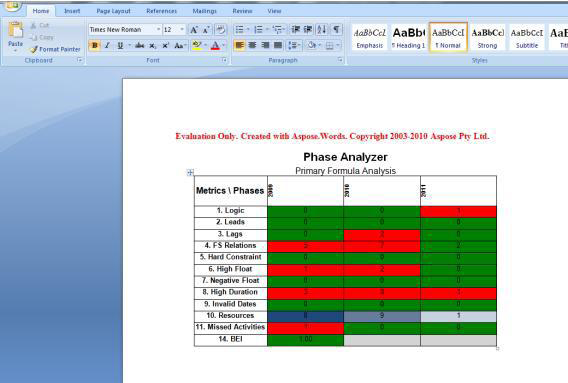
Task: Grow the font size
Action: point(194,30)
